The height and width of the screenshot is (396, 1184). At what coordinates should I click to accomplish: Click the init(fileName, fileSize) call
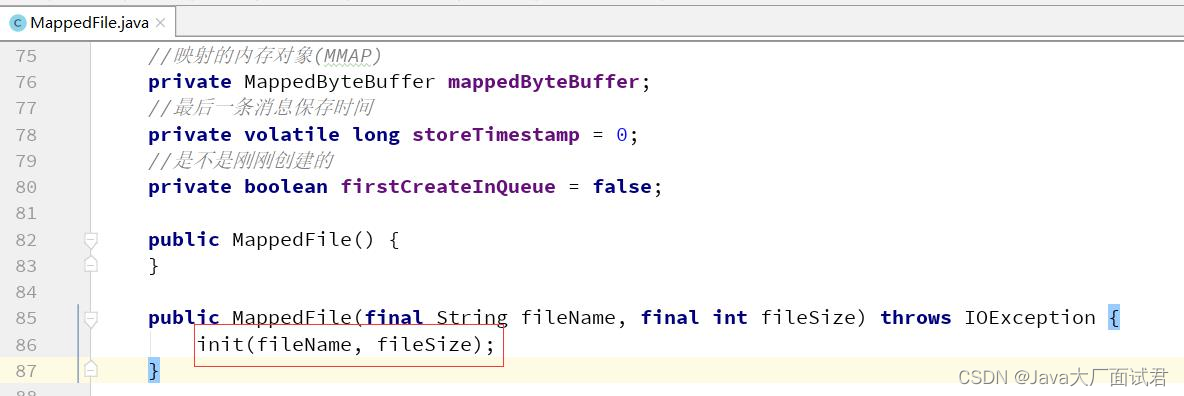click(x=346, y=345)
